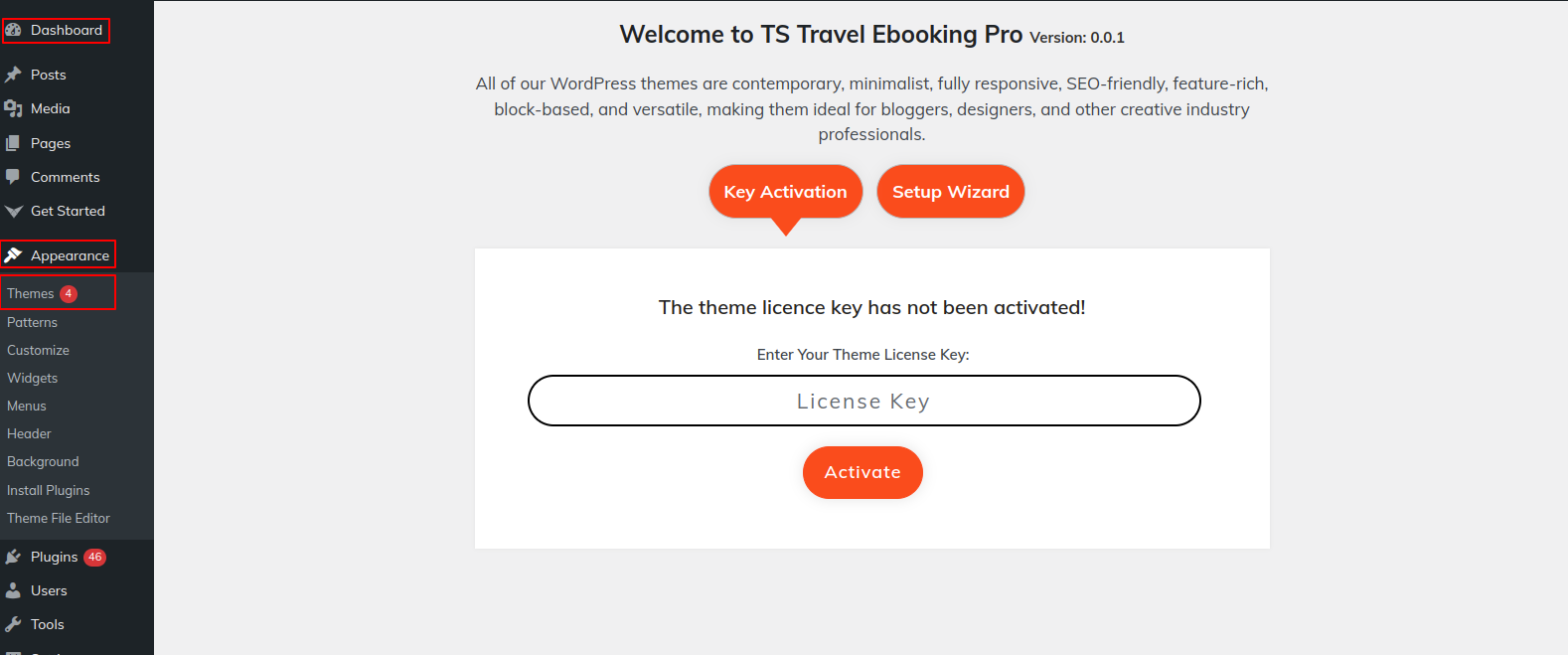Screen dimensions: 1568x655
Task: Open the Get Started menu item
Action: tap(68, 211)
